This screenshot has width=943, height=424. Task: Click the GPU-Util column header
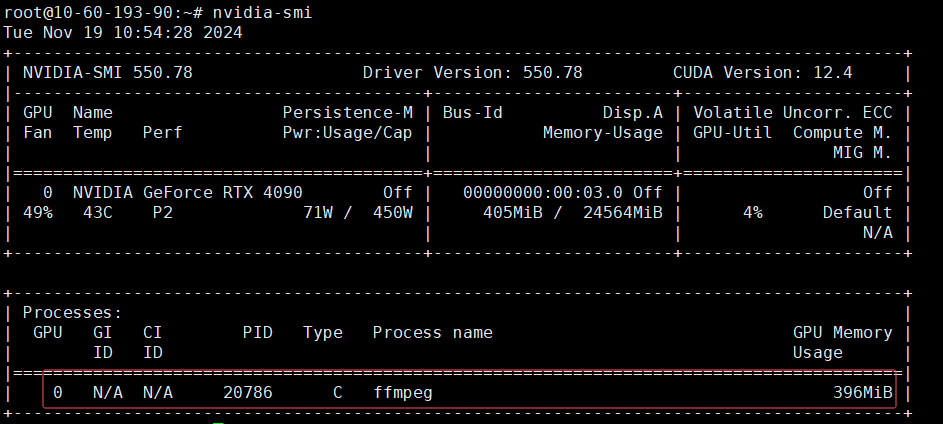[x=733, y=132]
